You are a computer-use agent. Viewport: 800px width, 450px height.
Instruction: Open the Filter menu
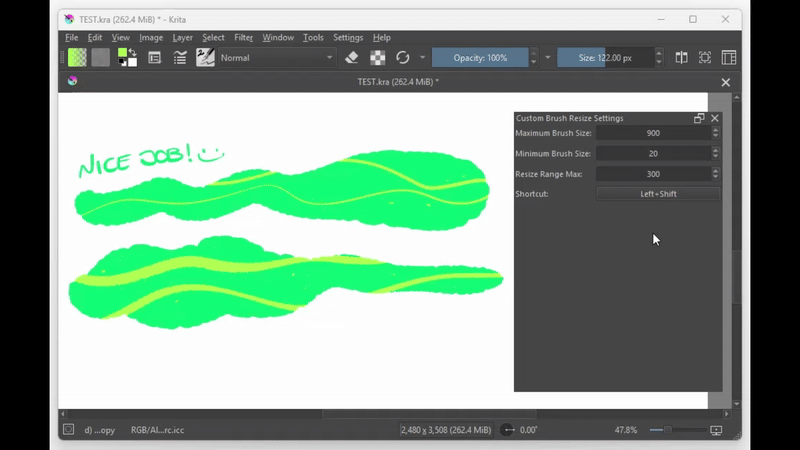coord(243,38)
